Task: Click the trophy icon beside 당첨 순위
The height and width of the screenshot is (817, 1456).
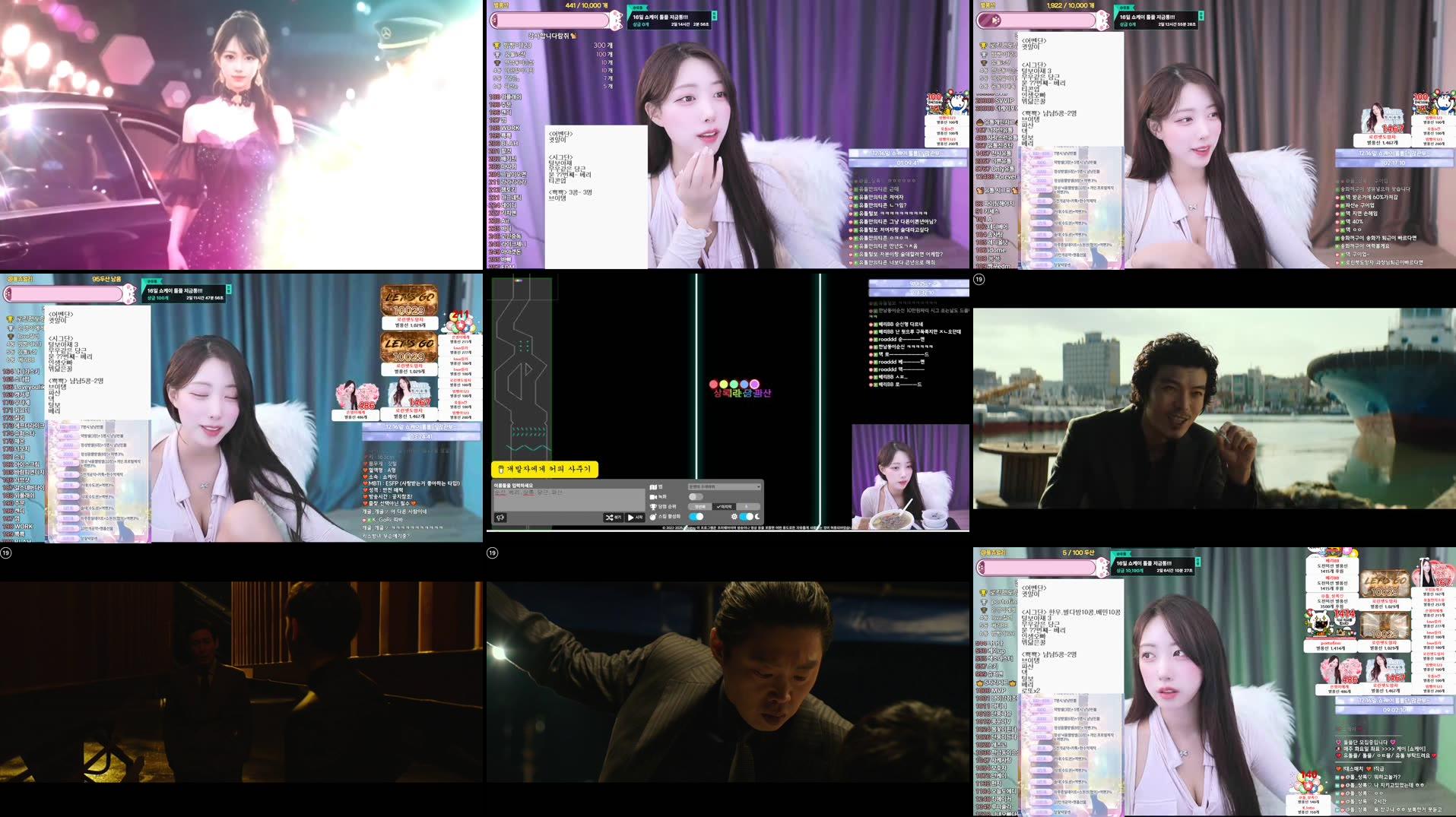Action: point(653,507)
